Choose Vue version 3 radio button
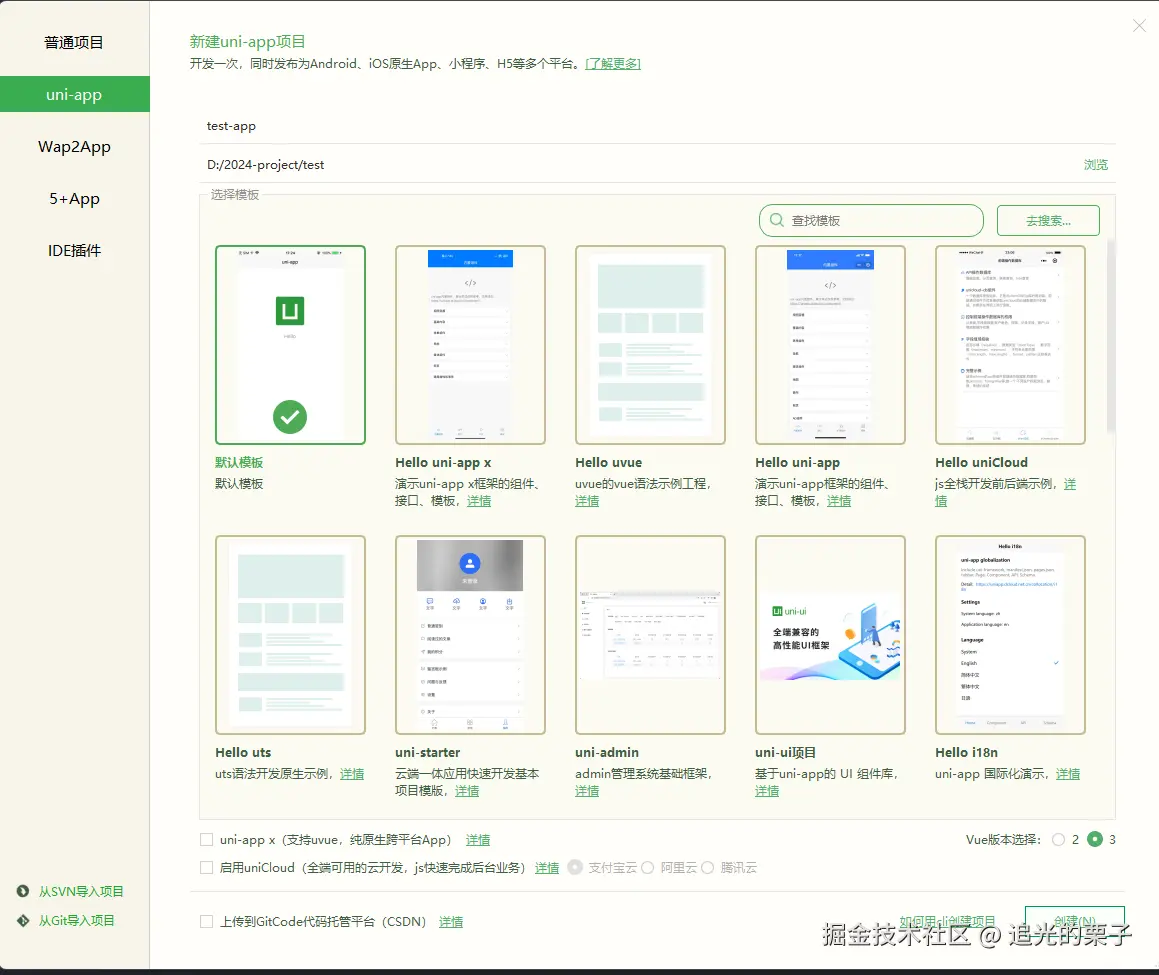The image size is (1159, 975). 1095,839
